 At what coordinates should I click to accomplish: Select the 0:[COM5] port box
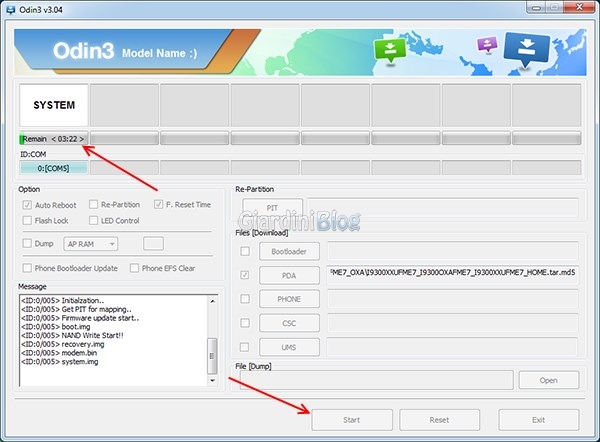(x=54, y=168)
